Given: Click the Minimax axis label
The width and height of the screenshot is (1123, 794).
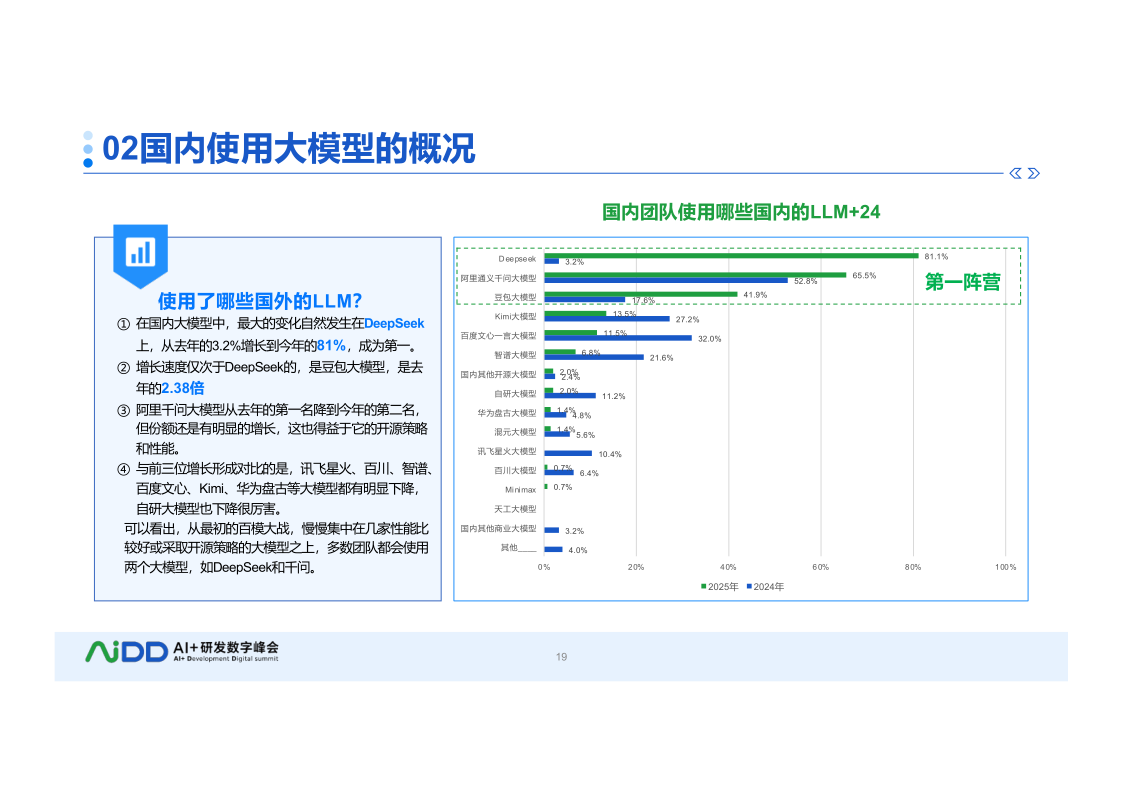Looking at the screenshot, I should (521, 490).
